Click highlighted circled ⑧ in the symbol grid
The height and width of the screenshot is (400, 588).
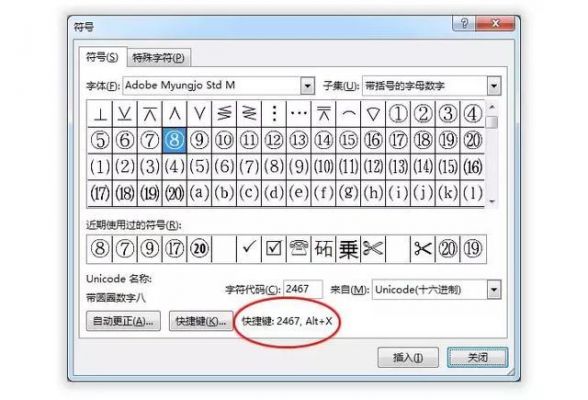(174, 140)
